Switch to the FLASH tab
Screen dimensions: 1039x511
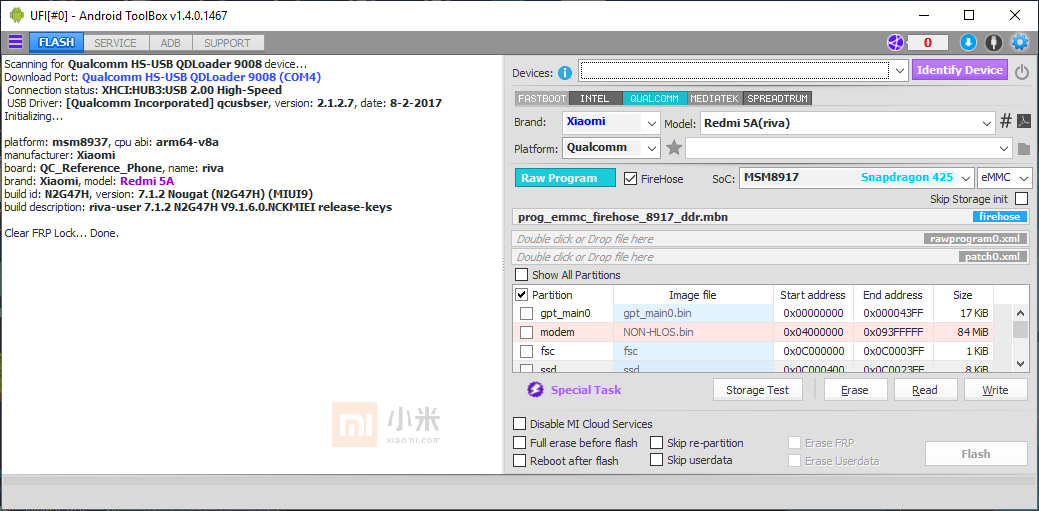click(x=56, y=42)
